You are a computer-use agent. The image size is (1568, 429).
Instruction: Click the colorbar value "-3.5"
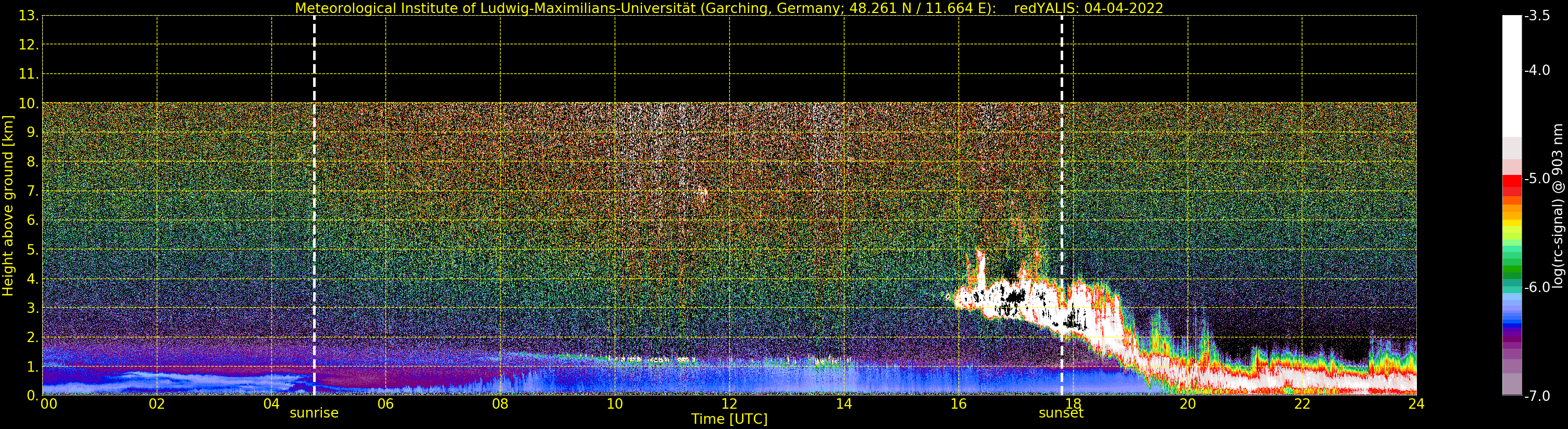[x=1538, y=16]
